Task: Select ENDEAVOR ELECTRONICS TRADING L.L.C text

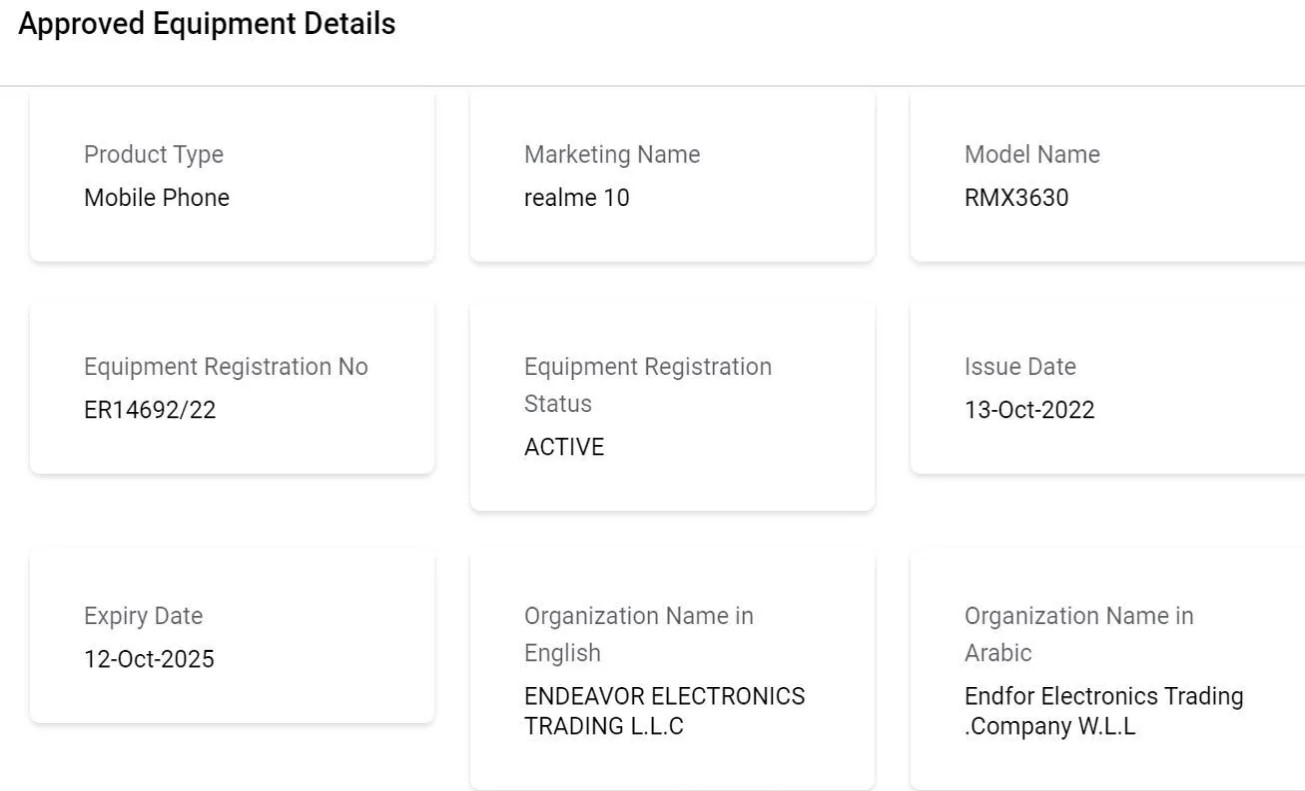Action: tap(664, 711)
